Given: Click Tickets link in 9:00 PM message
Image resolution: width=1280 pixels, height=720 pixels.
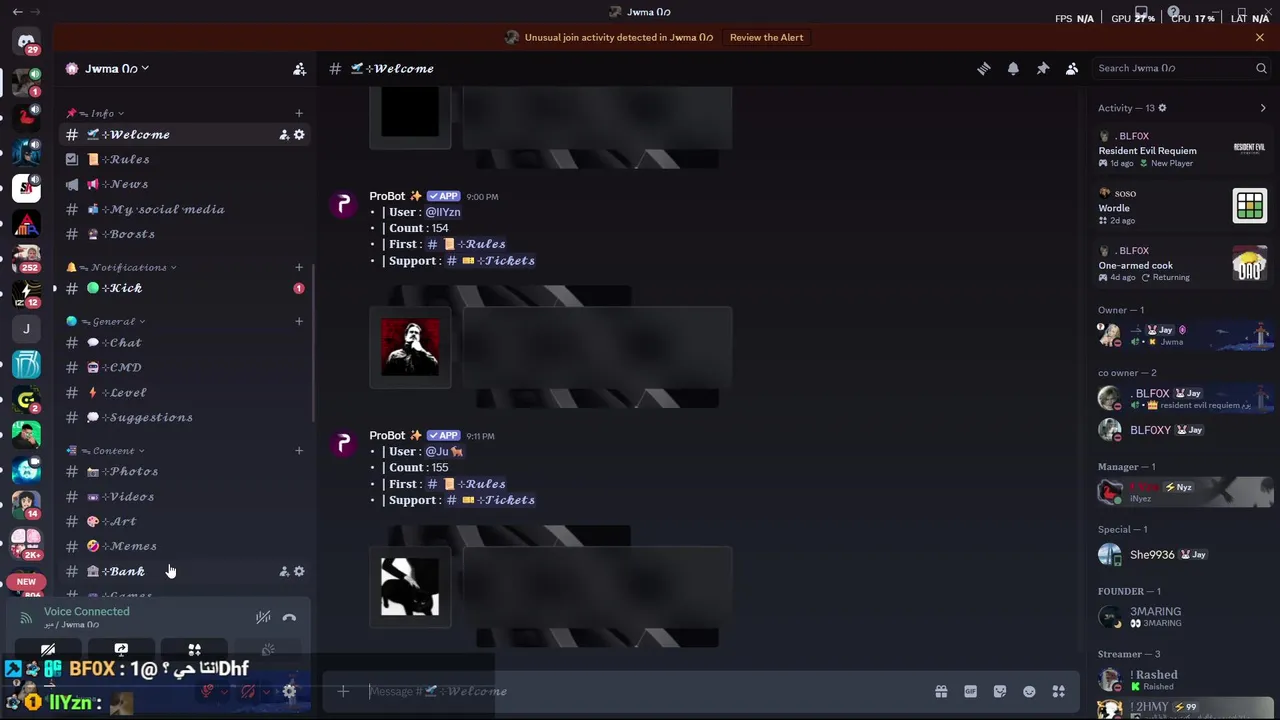Looking at the screenshot, I should pyautogui.click(x=491, y=260).
